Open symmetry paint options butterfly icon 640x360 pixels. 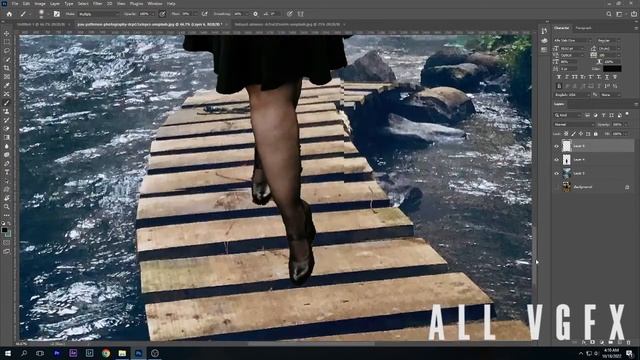click(301, 14)
